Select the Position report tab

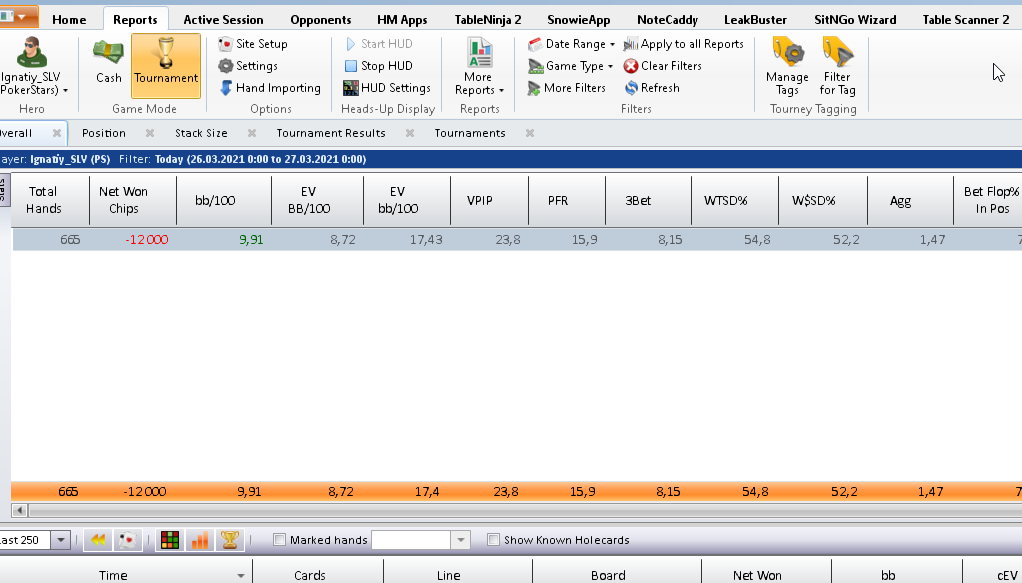tap(104, 133)
